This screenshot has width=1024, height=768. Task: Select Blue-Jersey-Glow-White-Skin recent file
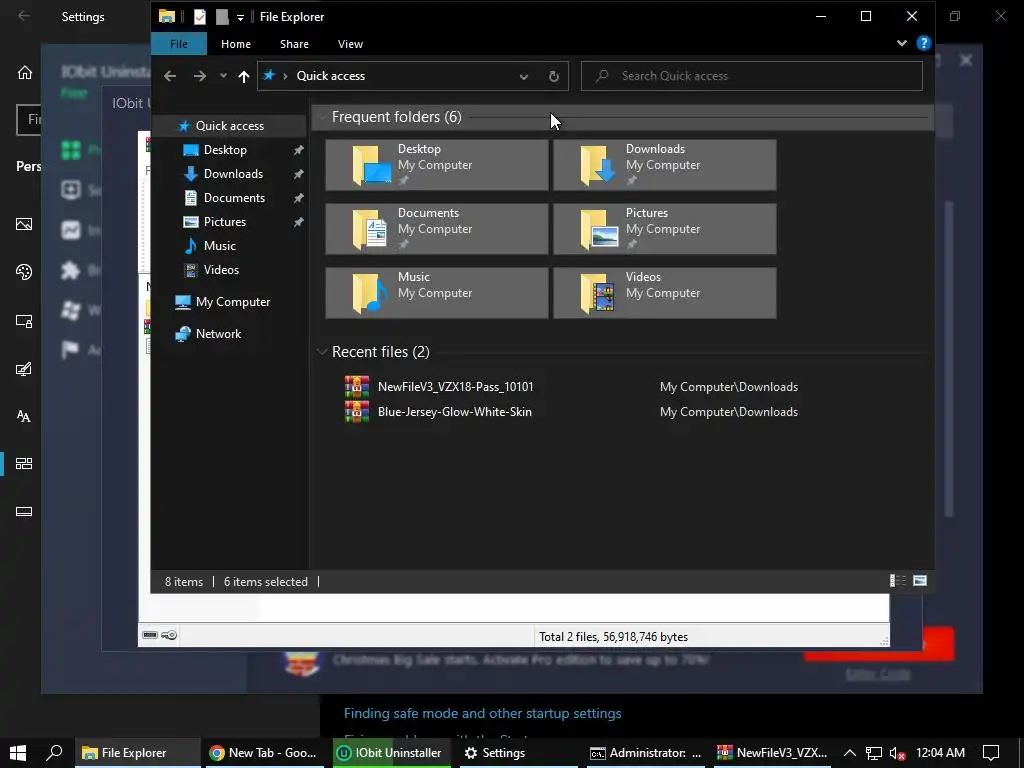pyautogui.click(x=455, y=412)
